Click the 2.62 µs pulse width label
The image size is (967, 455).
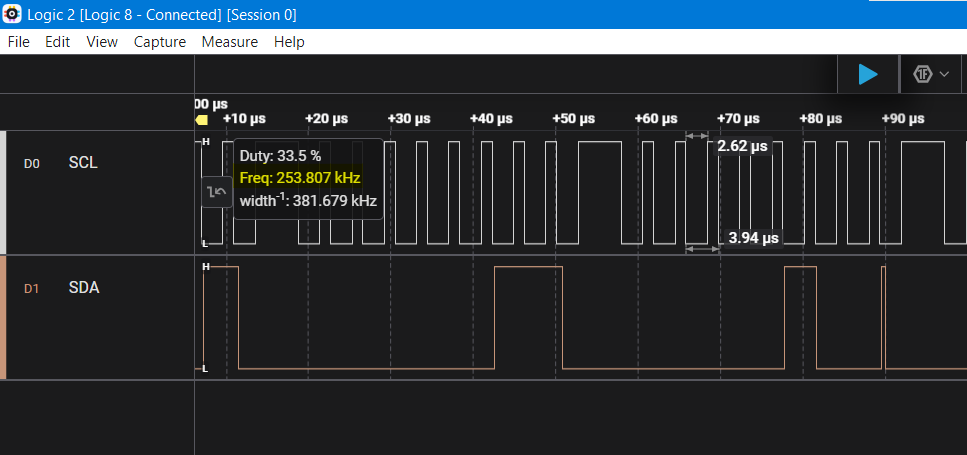click(x=743, y=146)
